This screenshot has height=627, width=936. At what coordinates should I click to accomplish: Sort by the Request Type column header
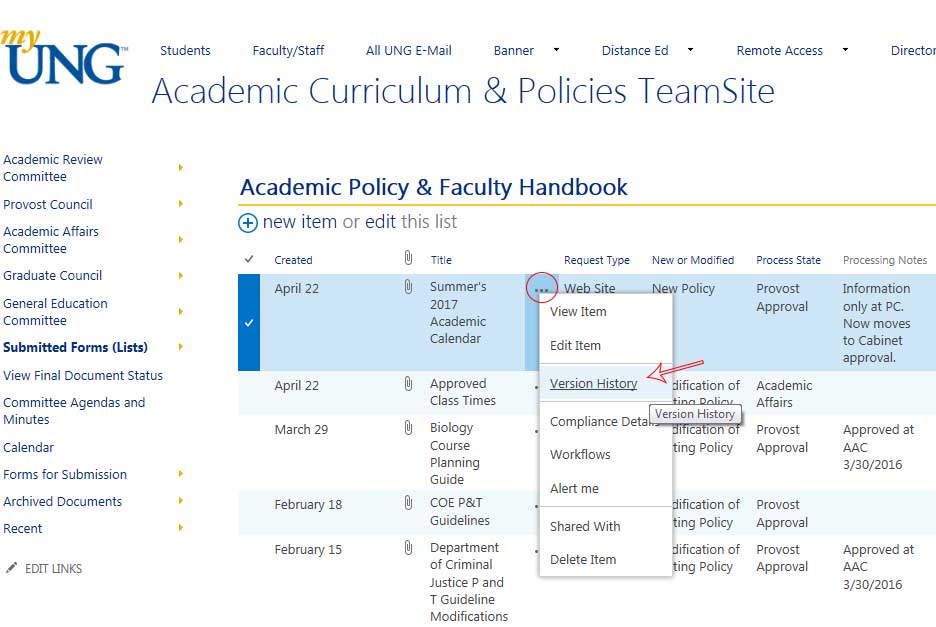tap(597, 260)
